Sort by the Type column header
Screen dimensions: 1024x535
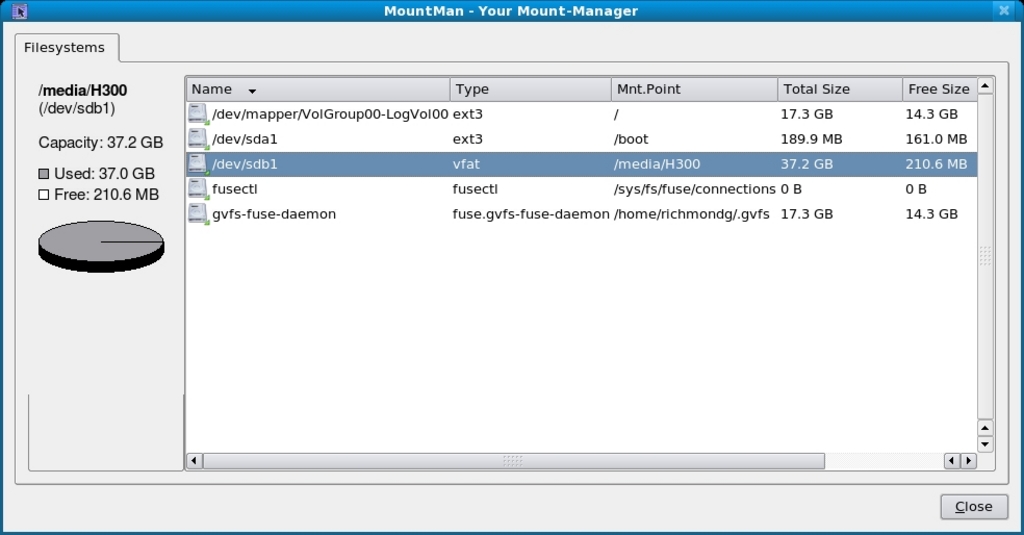tap(530, 89)
